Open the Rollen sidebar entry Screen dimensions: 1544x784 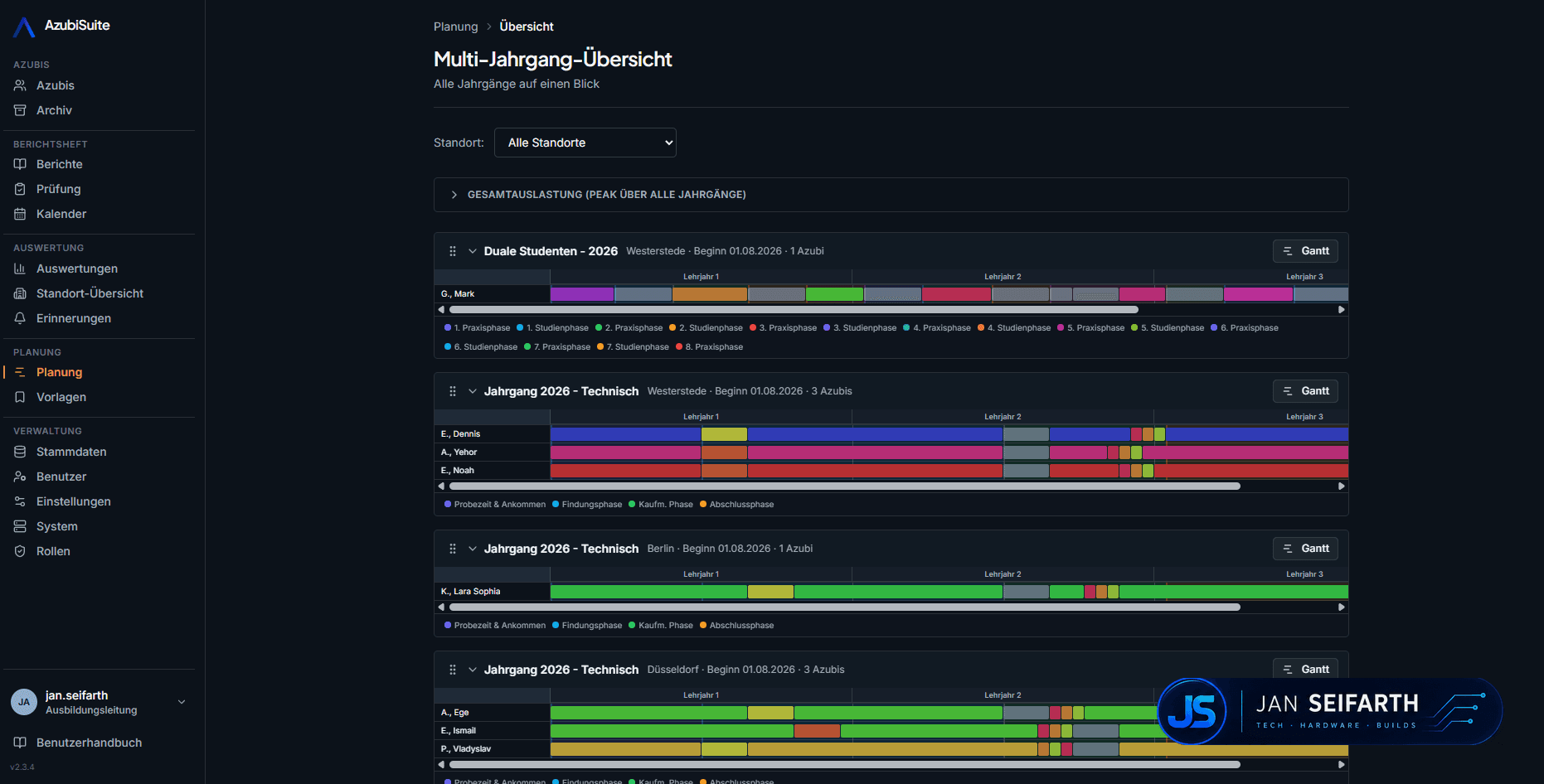point(99,551)
